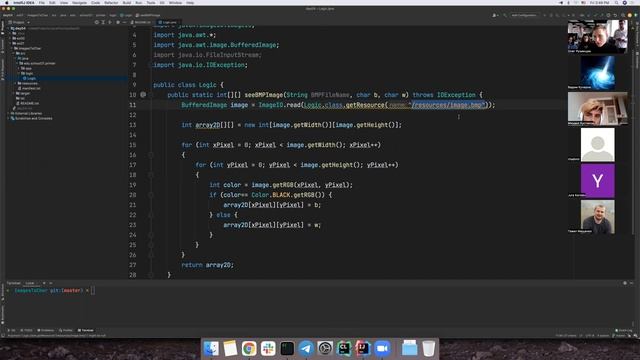Open System Preferences from the Dock

(x=325, y=348)
